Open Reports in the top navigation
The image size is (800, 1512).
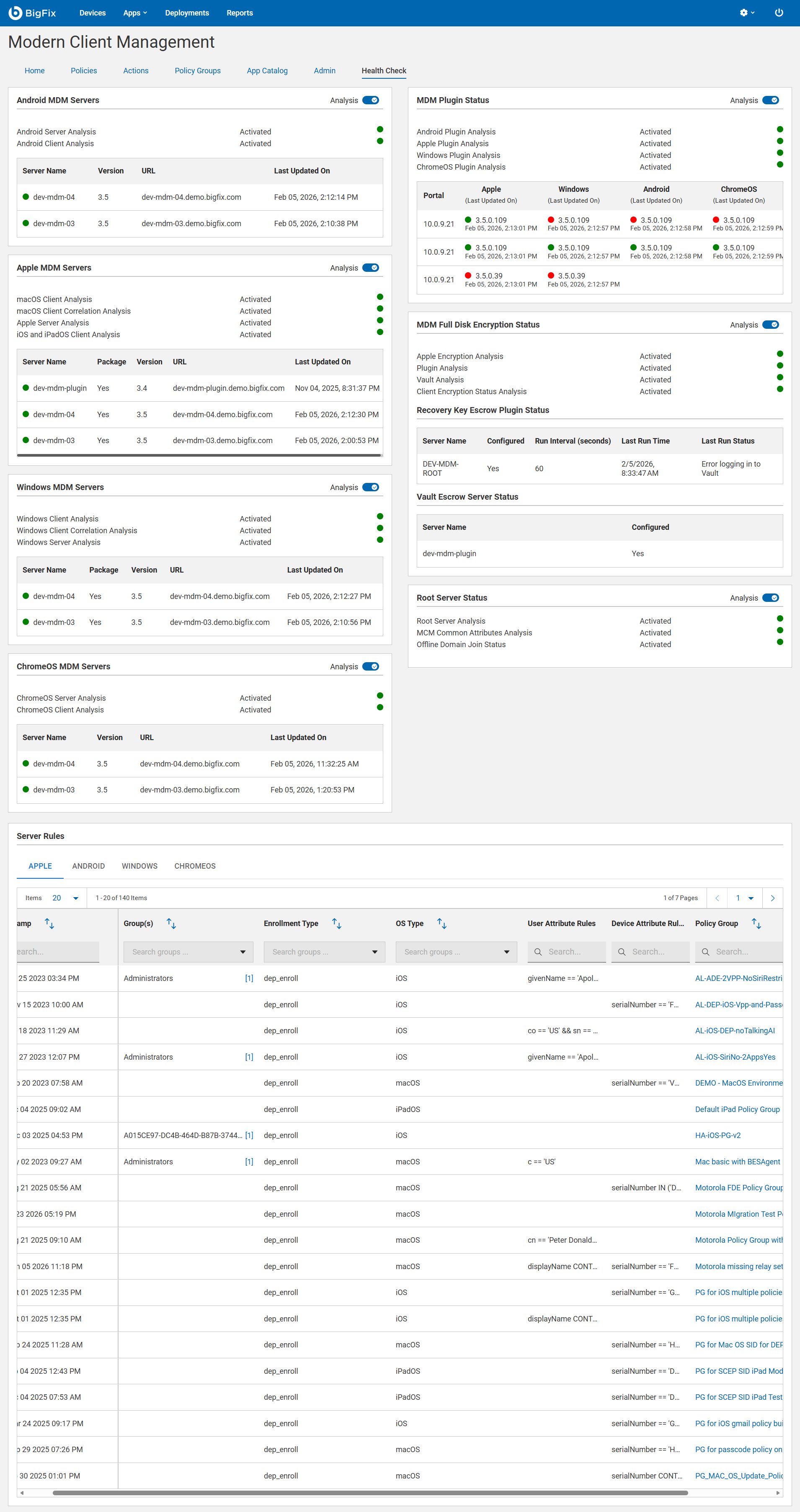(x=240, y=13)
